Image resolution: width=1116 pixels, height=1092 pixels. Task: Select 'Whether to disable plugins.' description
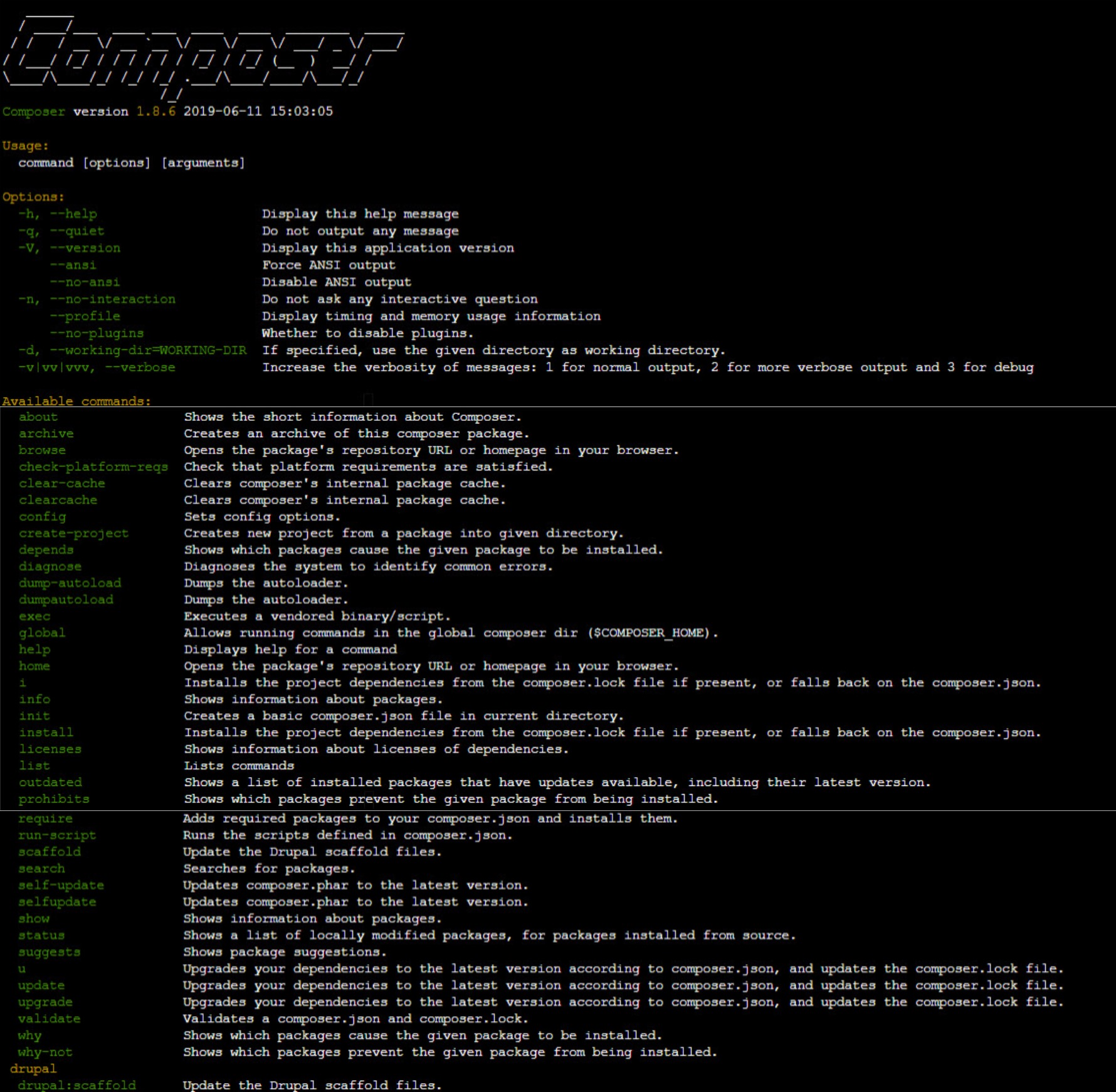click(367, 333)
